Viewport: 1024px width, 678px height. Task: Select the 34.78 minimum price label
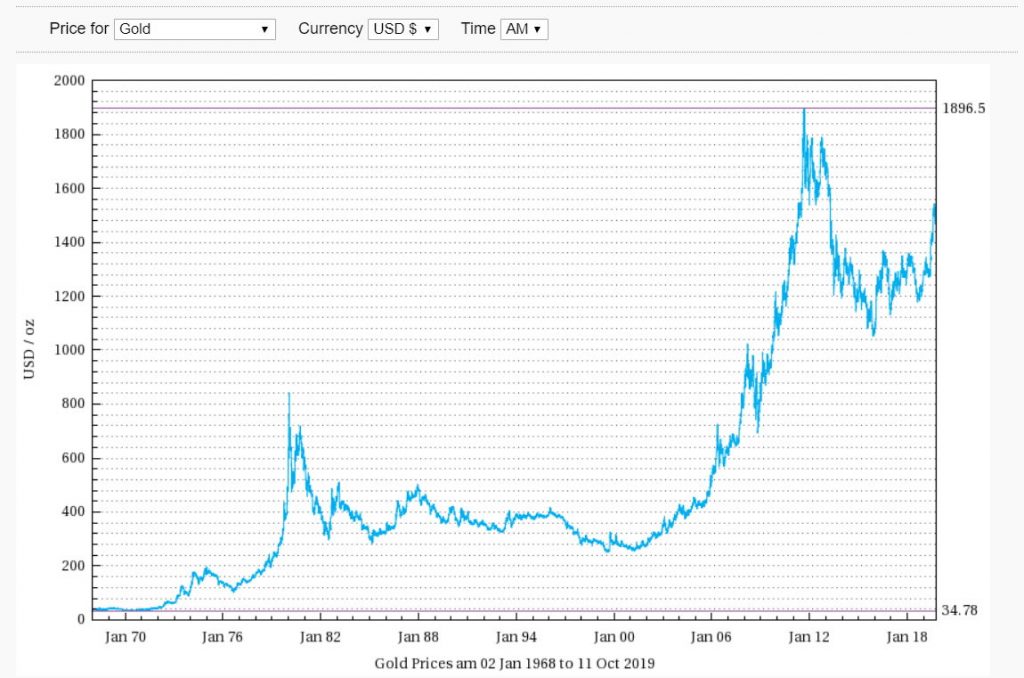(961, 611)
